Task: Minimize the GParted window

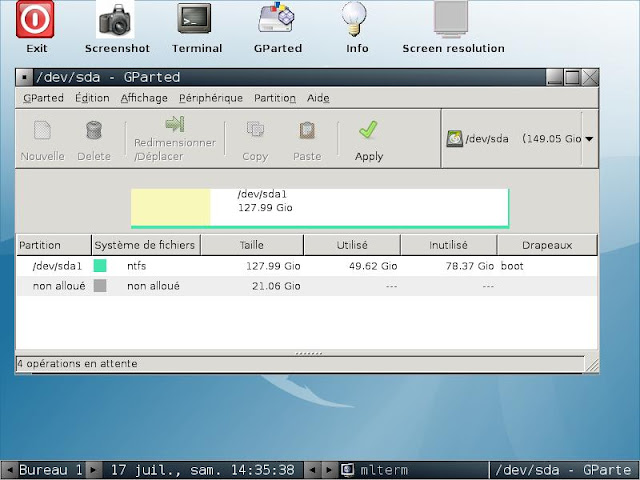Action: click(x=554, y=77)
